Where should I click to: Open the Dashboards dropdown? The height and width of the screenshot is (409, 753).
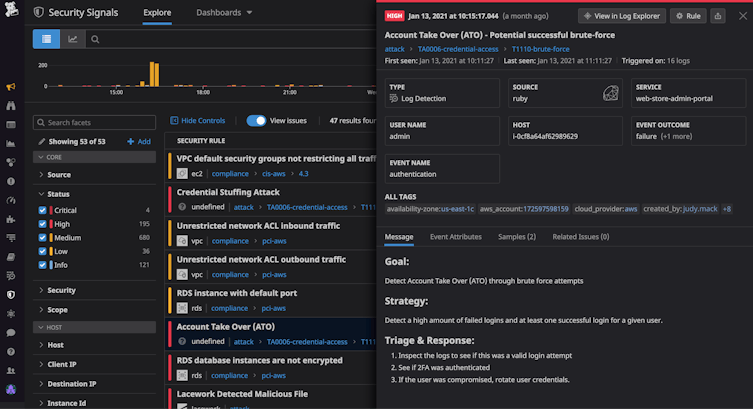(x=224, y=13)
